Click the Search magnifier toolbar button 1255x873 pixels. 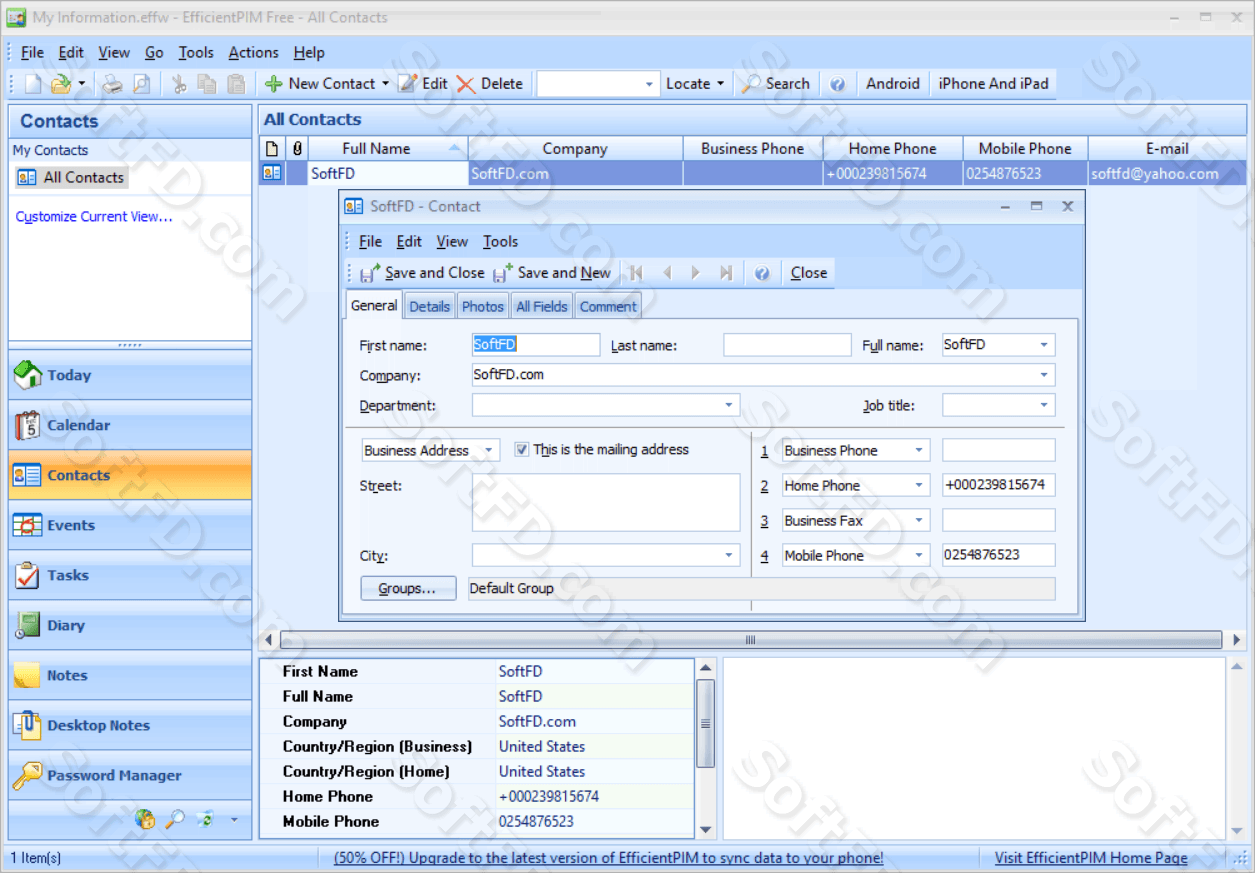(x=776, y=84)
